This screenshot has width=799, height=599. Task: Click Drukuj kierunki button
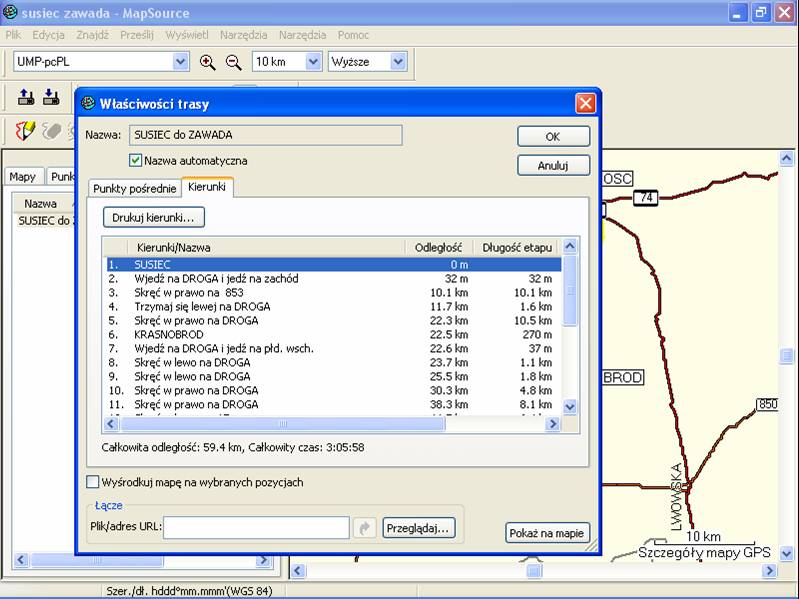(153, 217)
